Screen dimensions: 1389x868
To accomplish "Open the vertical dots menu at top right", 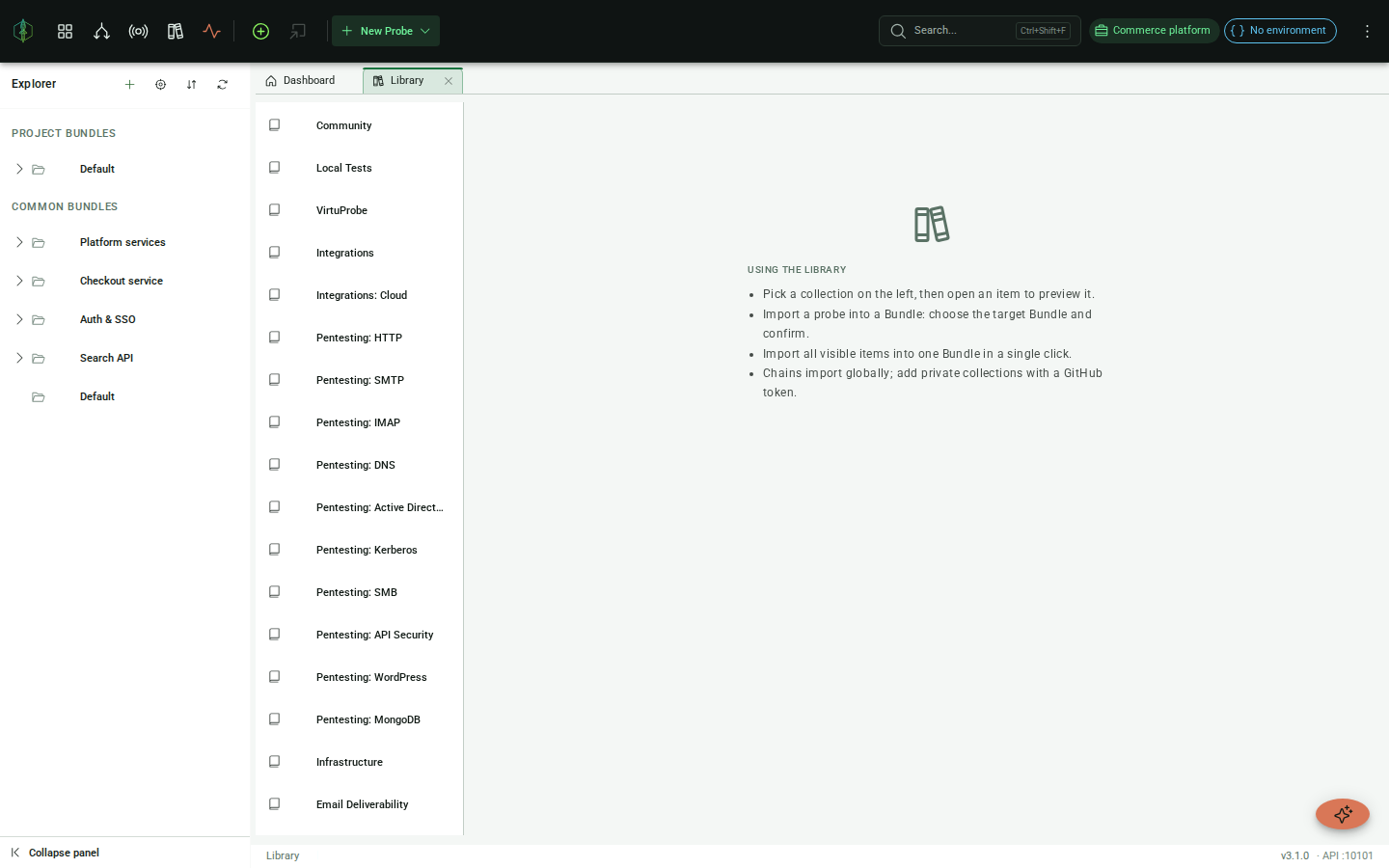I will click(1367, 31).
